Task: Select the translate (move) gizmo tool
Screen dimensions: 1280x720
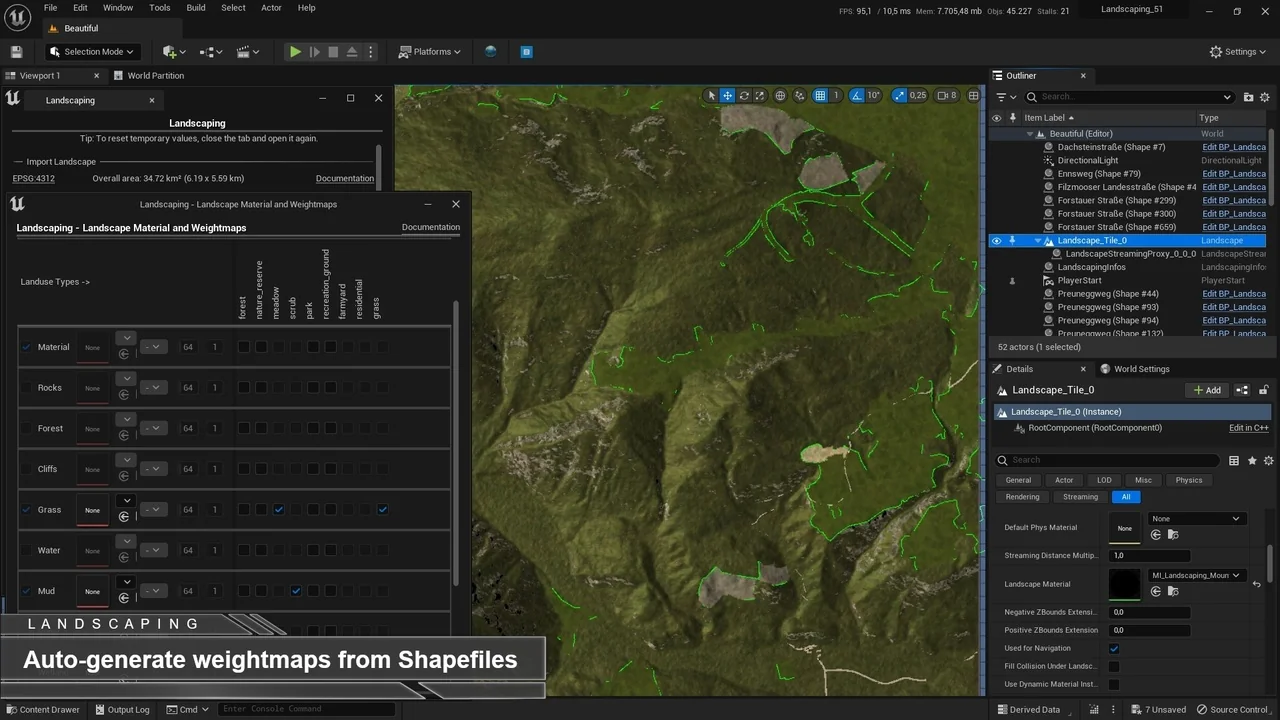Action: [727, 96]
